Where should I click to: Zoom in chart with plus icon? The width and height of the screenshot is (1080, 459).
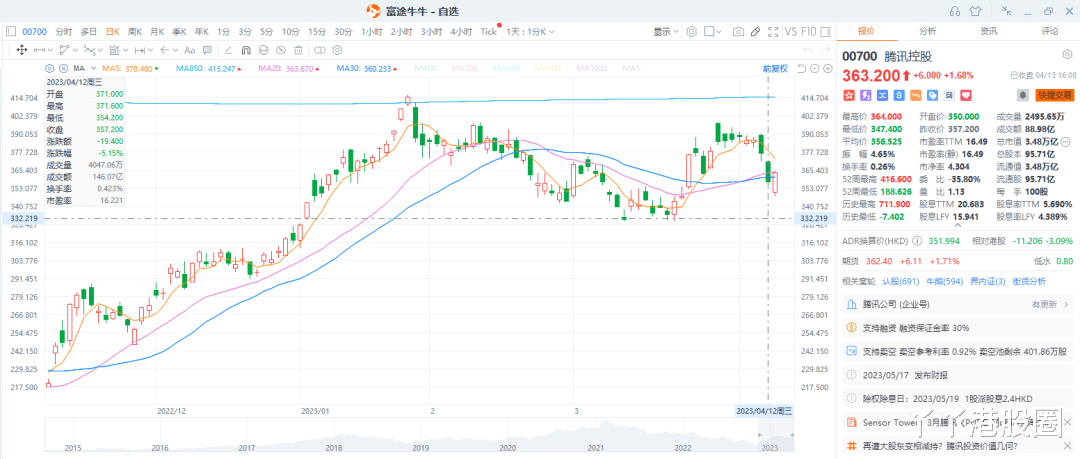pos(826,68)
